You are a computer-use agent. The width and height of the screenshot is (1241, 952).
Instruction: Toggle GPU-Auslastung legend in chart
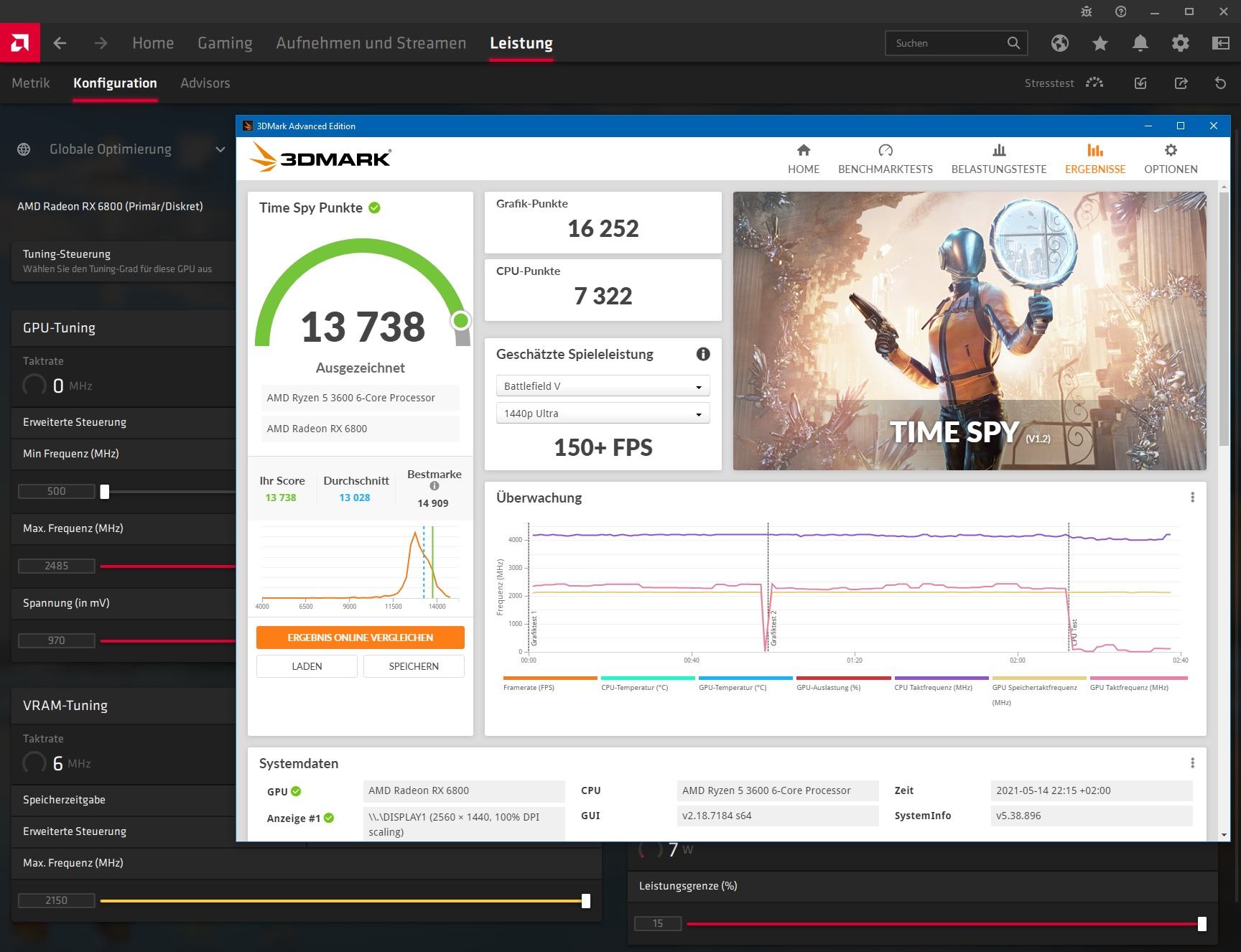pos(843,683)
